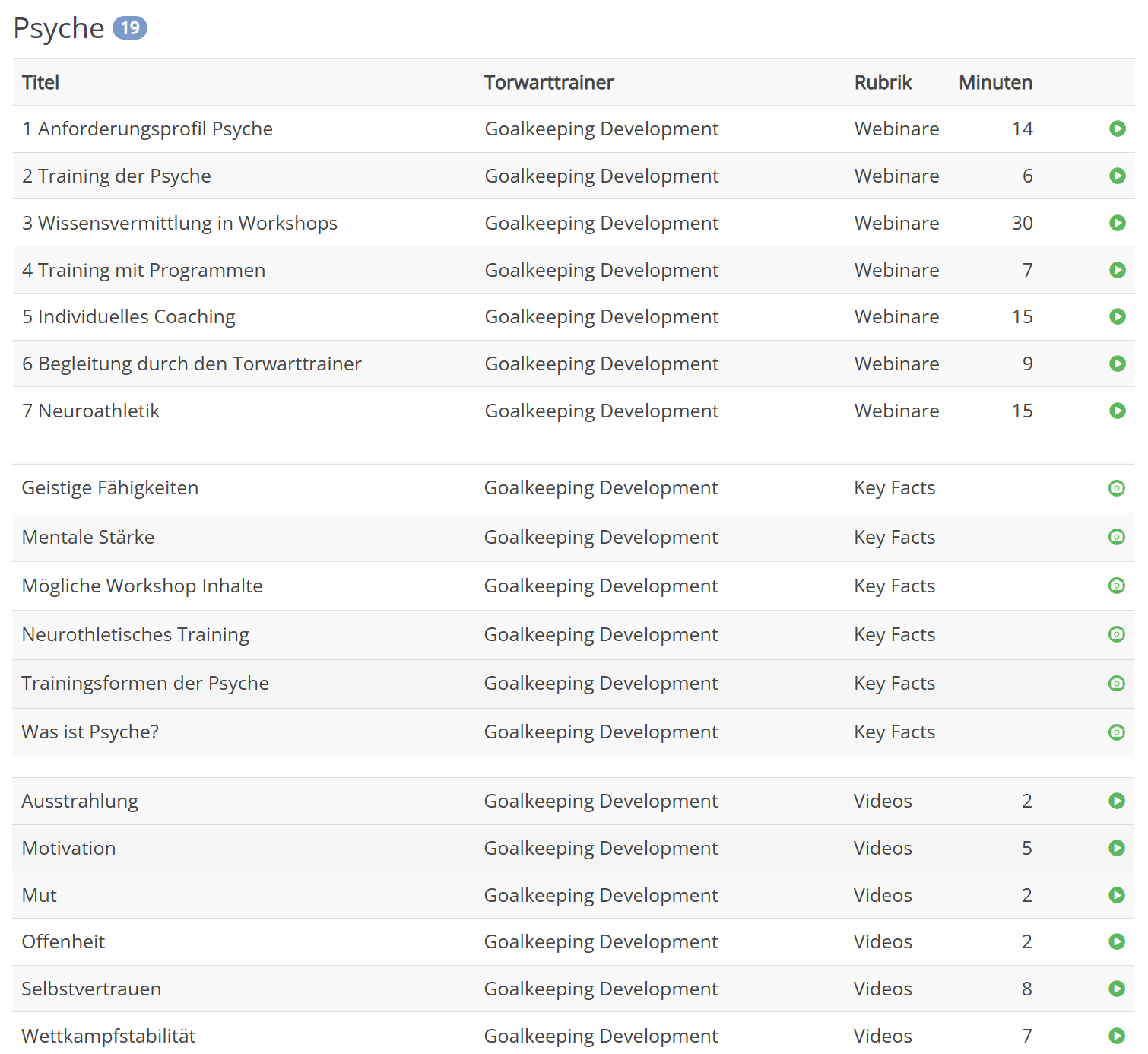
Task: Play the Ausstrahlung video icon
Action: (1116, 801)
